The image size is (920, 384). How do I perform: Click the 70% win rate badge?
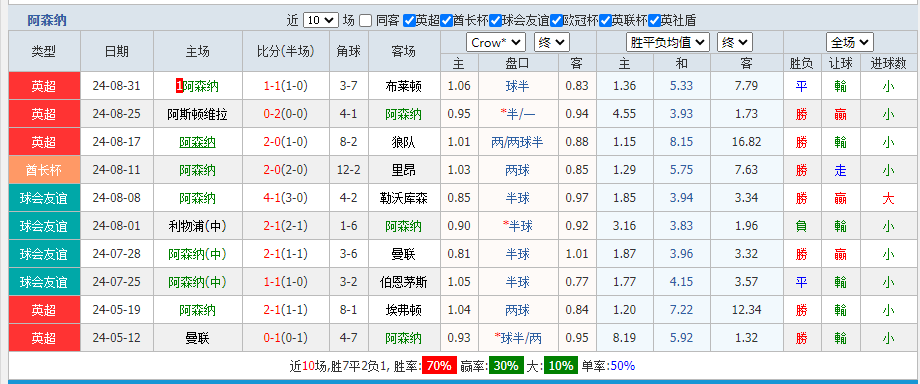pyautogui.click(x=439, y=366)
